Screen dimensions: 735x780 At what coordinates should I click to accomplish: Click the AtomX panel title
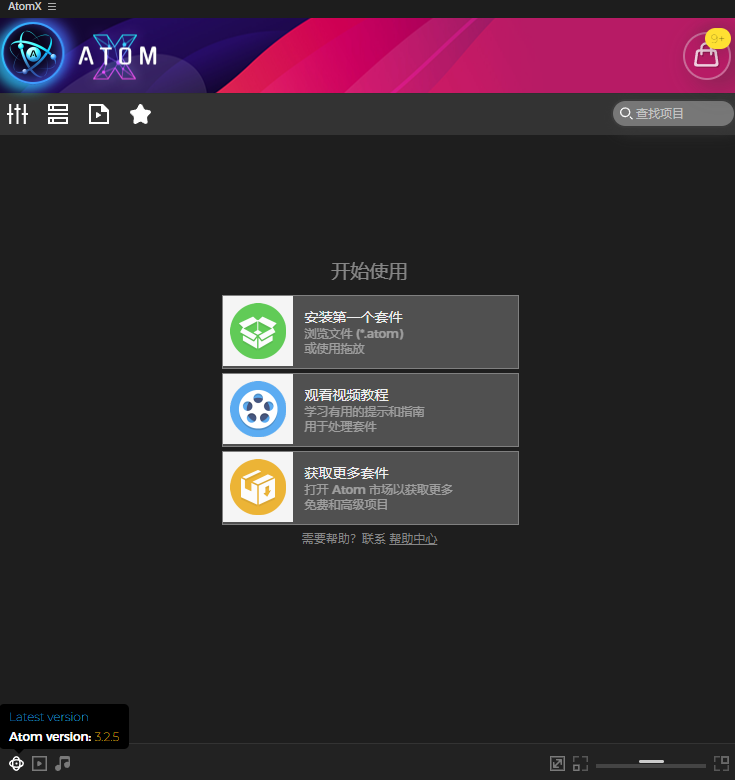point(25,6)
